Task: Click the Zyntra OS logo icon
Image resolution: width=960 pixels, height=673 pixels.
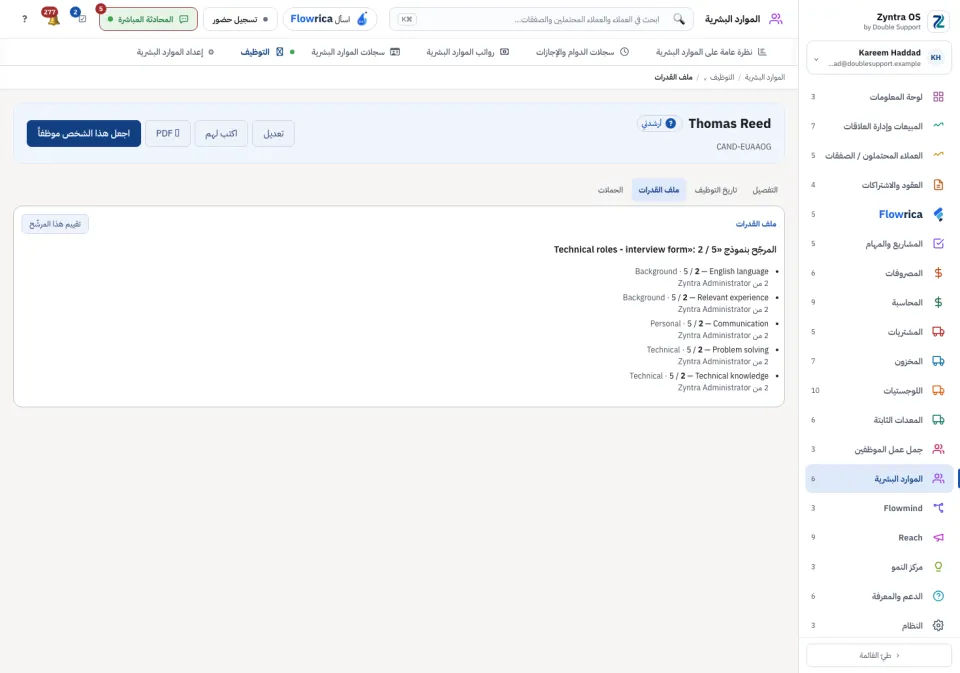Action: pos(938,22)
